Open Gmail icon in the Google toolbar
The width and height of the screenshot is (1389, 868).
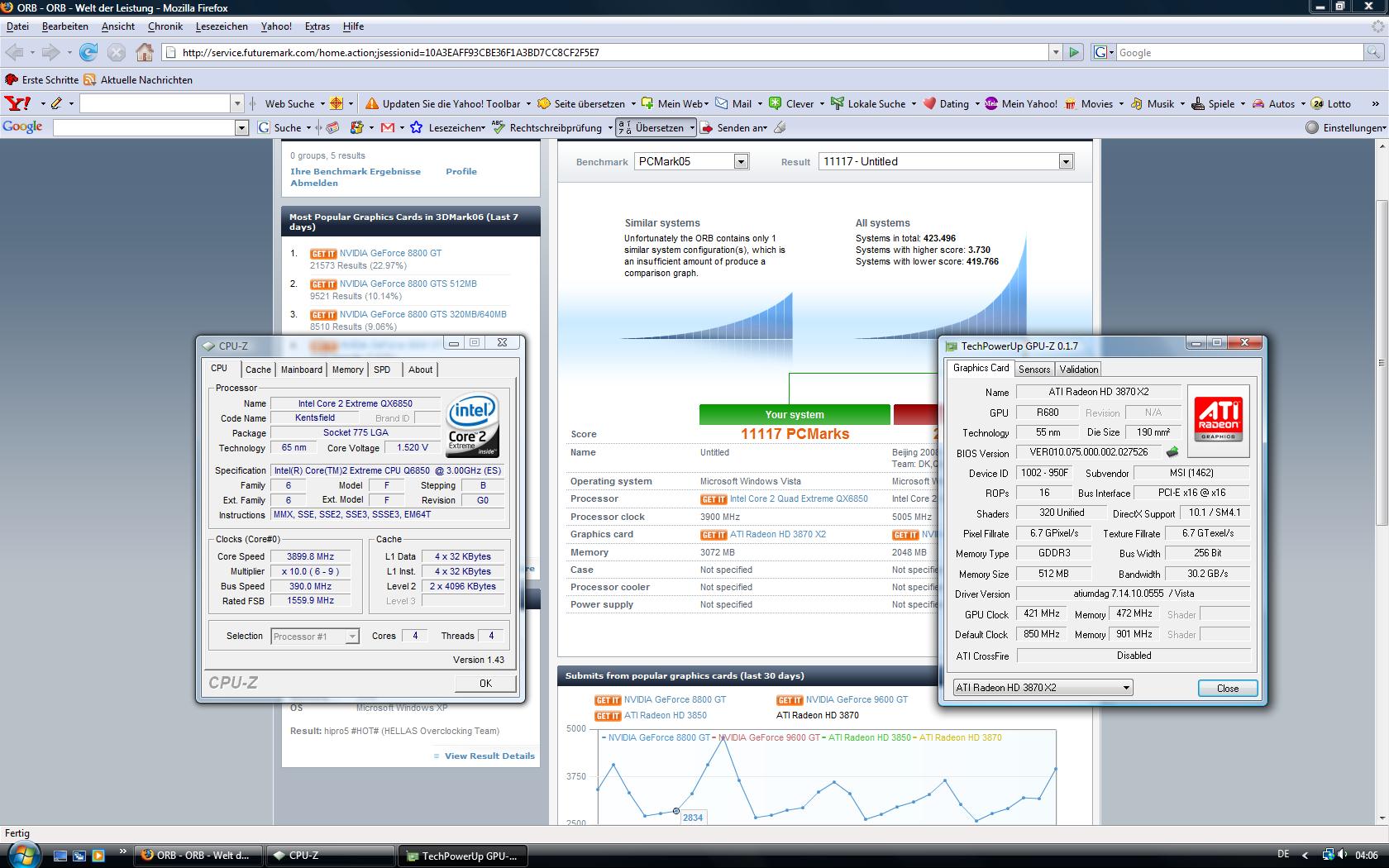pos(387,127)
